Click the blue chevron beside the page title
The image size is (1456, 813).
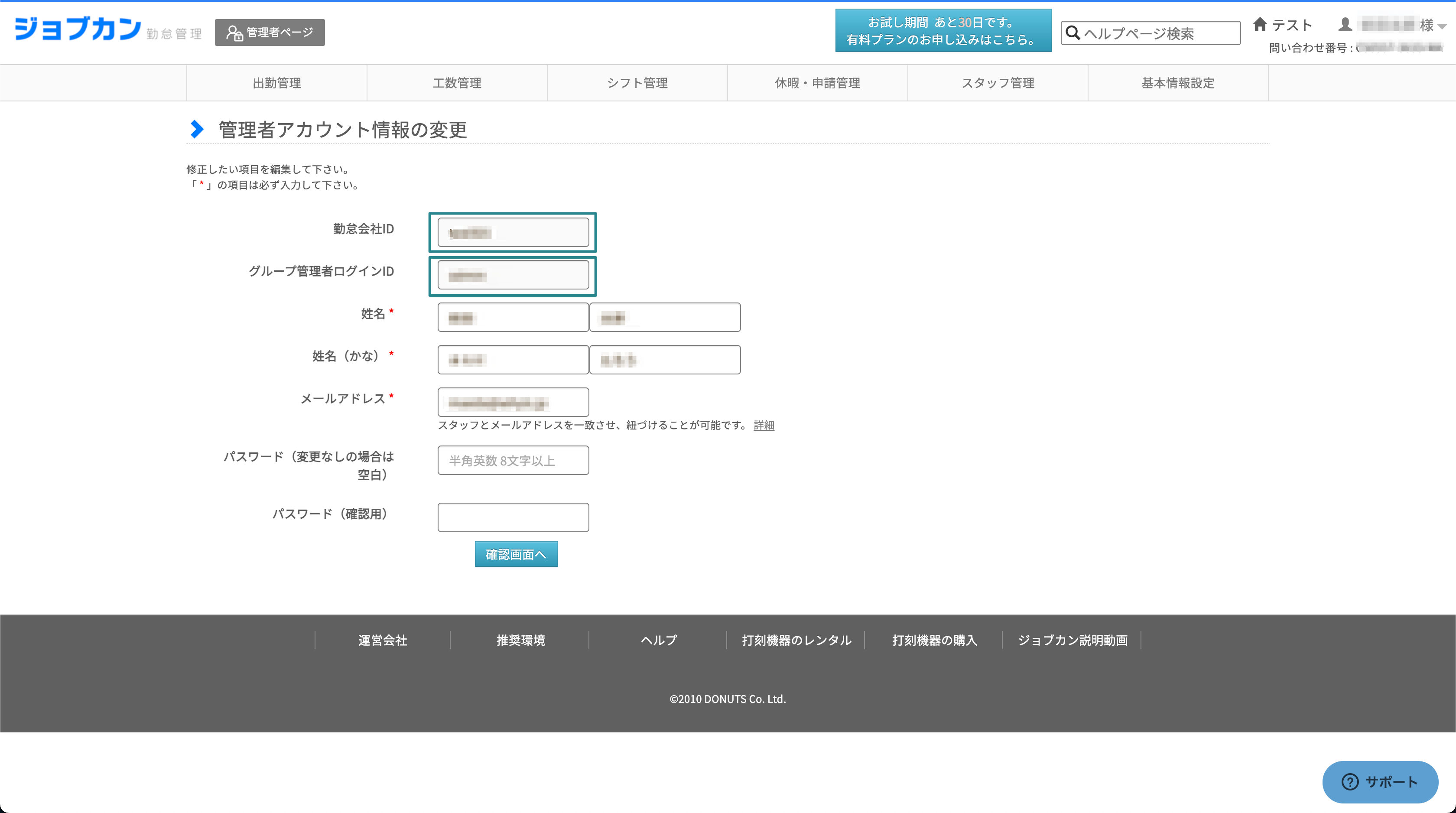[x=197, y=130]
